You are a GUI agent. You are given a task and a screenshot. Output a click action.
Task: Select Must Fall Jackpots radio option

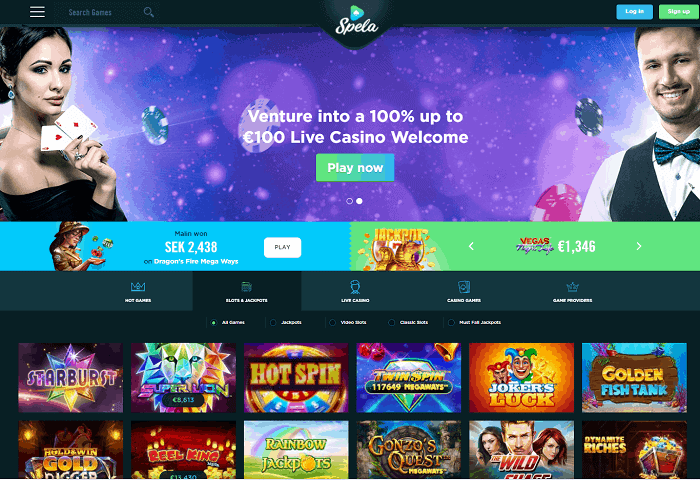pos(451,322)
